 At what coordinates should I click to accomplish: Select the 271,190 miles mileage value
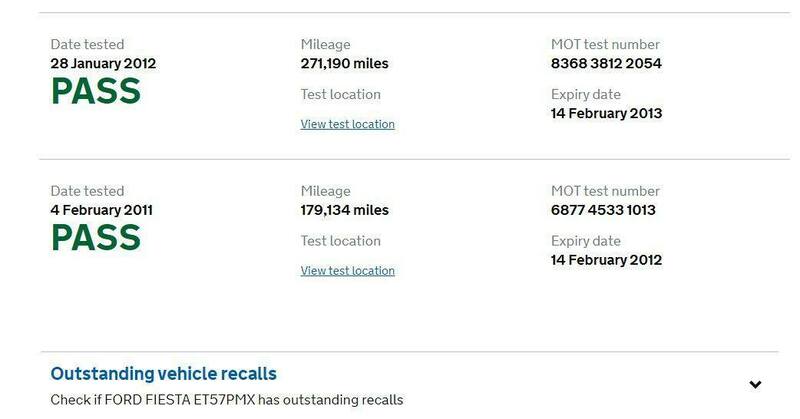344,64
